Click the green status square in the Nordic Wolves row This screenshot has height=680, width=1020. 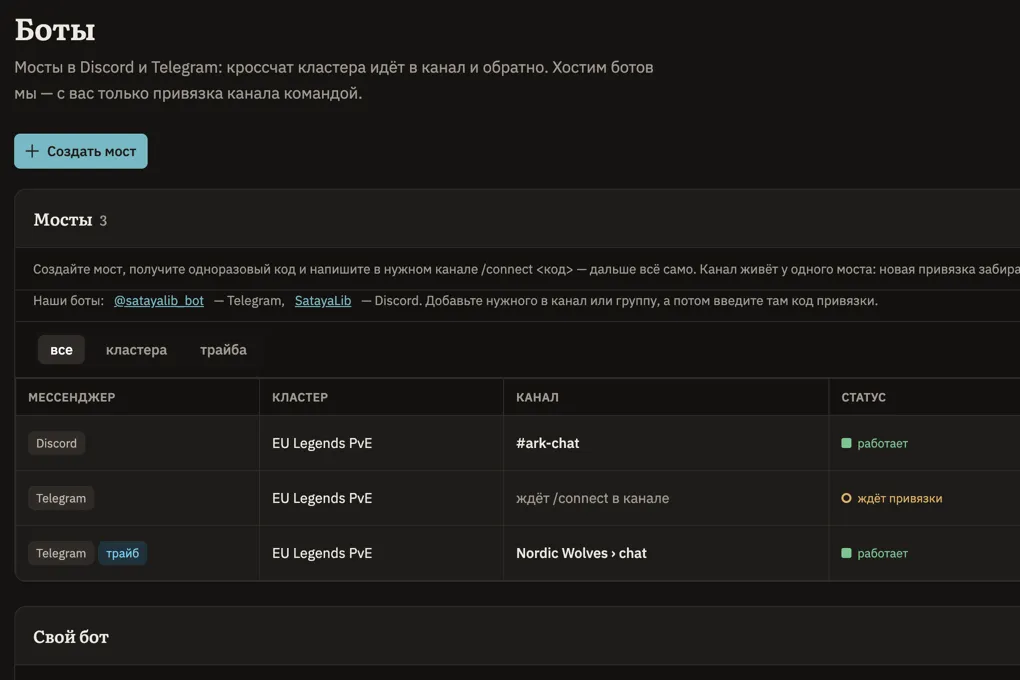pyautogui.click(x=846, y=553)
